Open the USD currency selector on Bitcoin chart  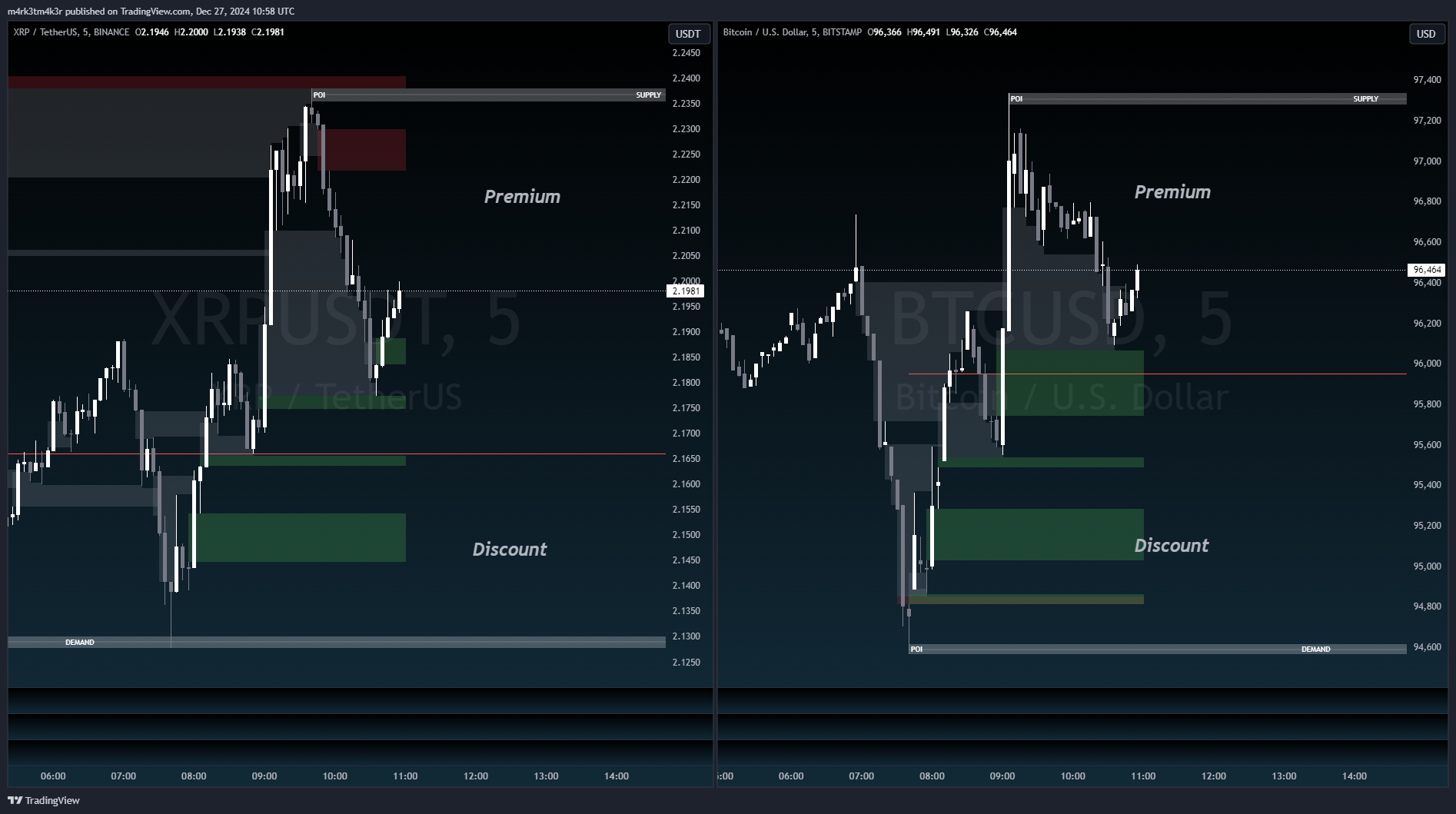point(1426,34)
